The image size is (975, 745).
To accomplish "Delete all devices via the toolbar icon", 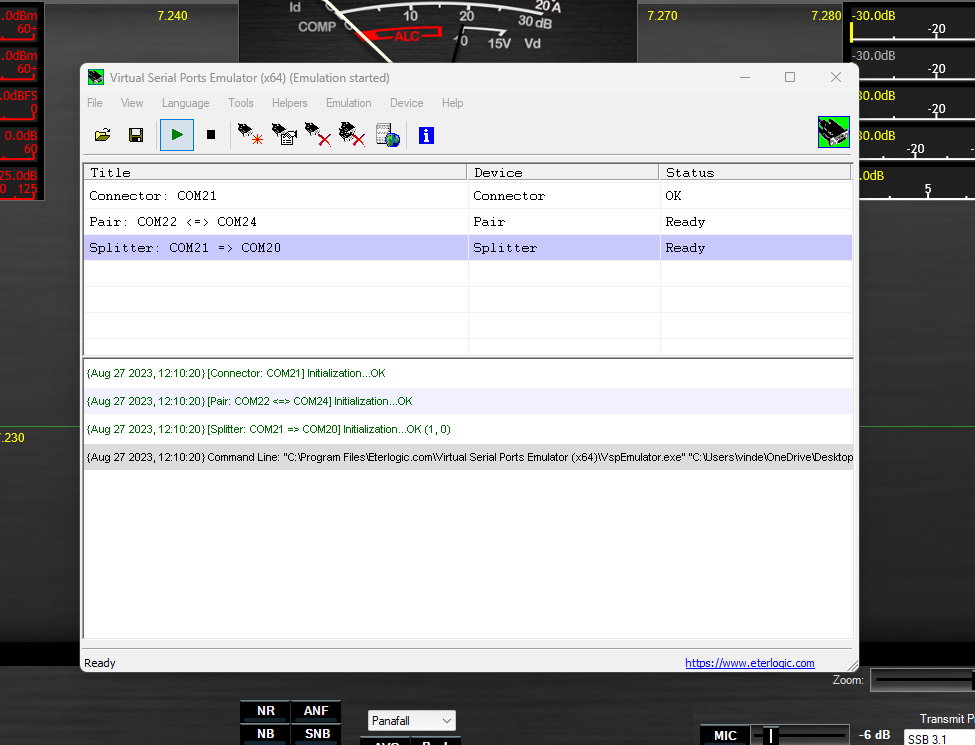I will 351,134.
